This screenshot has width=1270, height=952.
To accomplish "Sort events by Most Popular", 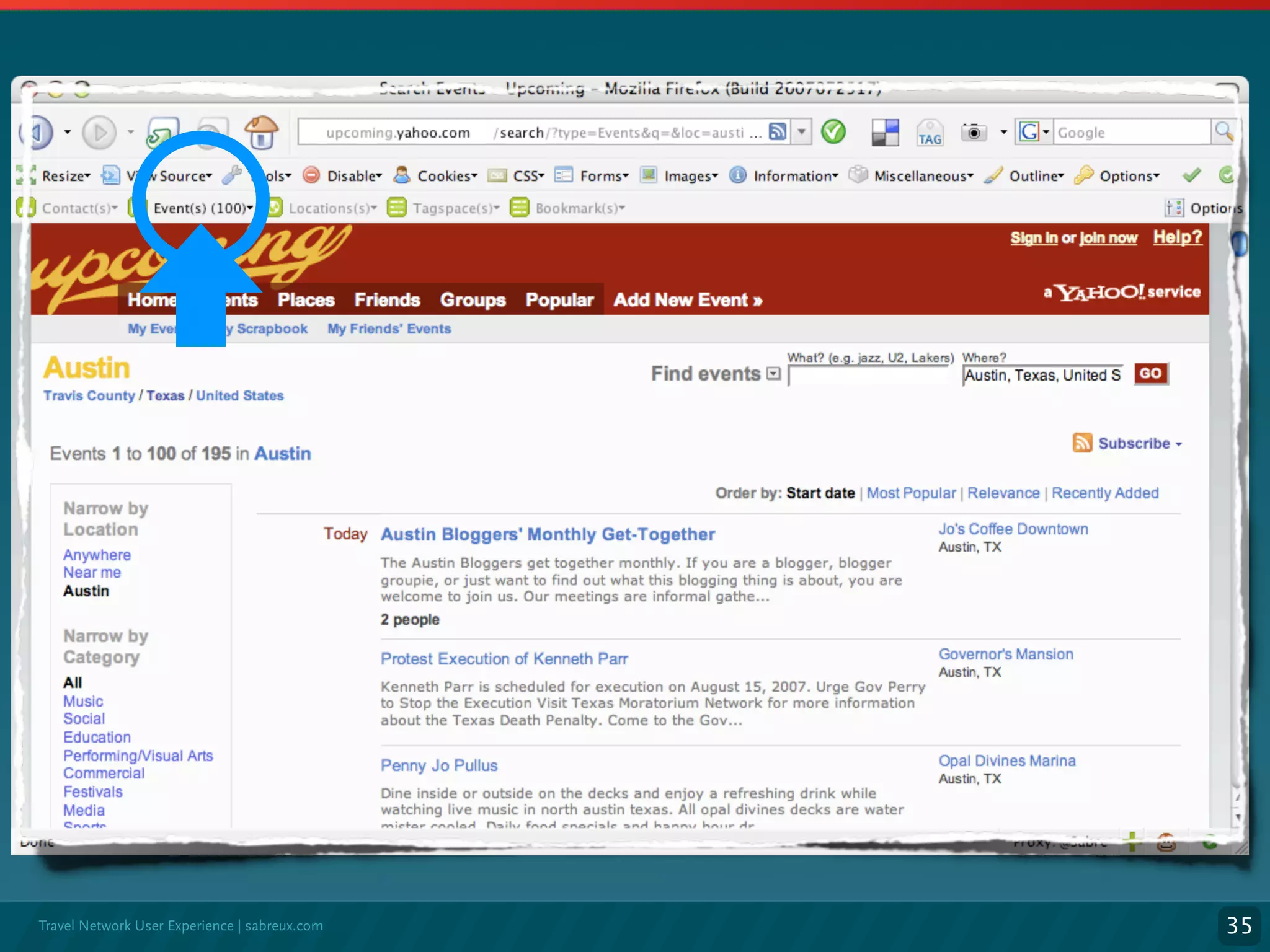I will [x=911, y=493].
